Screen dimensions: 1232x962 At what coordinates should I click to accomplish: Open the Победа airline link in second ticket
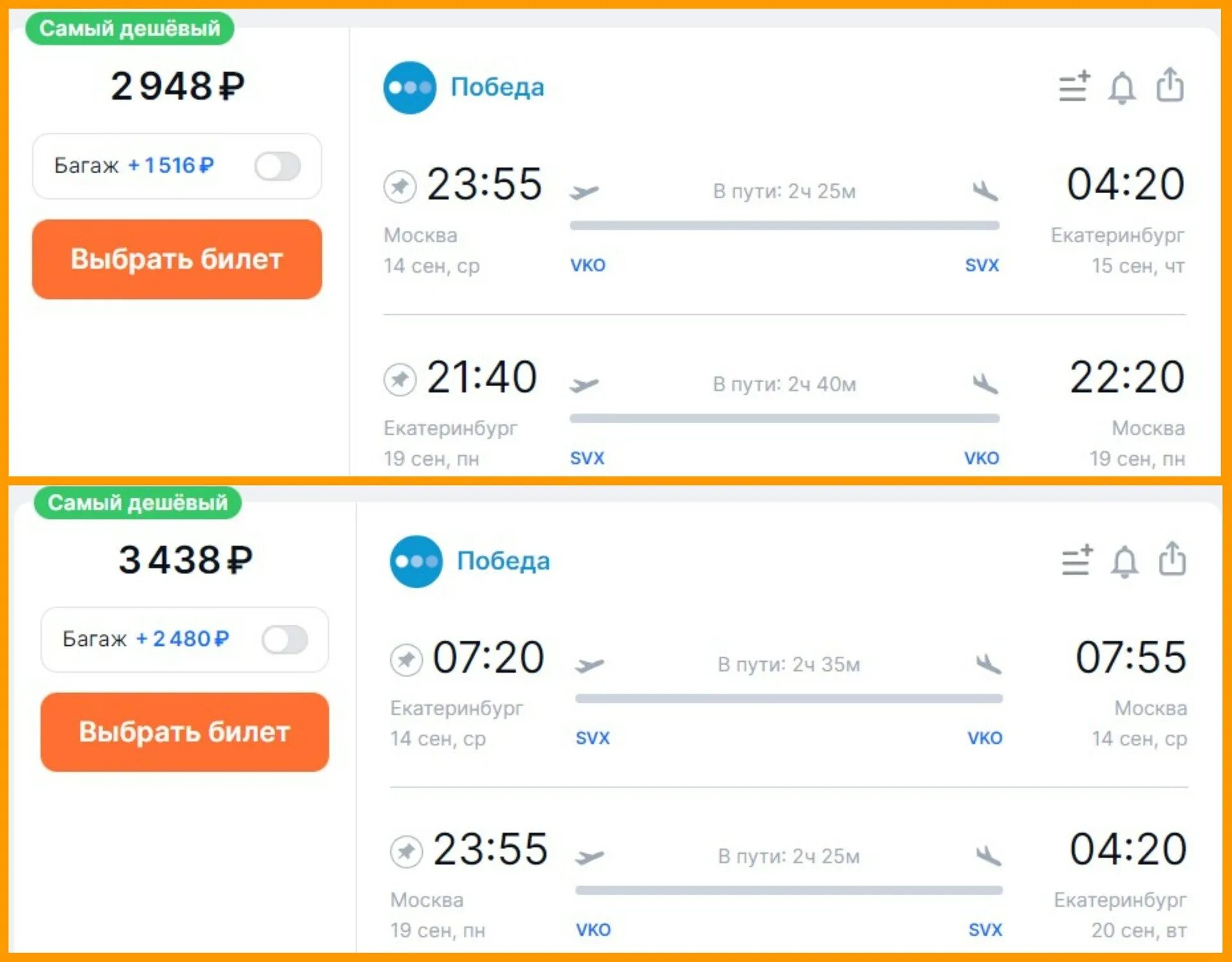coord(503,561)
